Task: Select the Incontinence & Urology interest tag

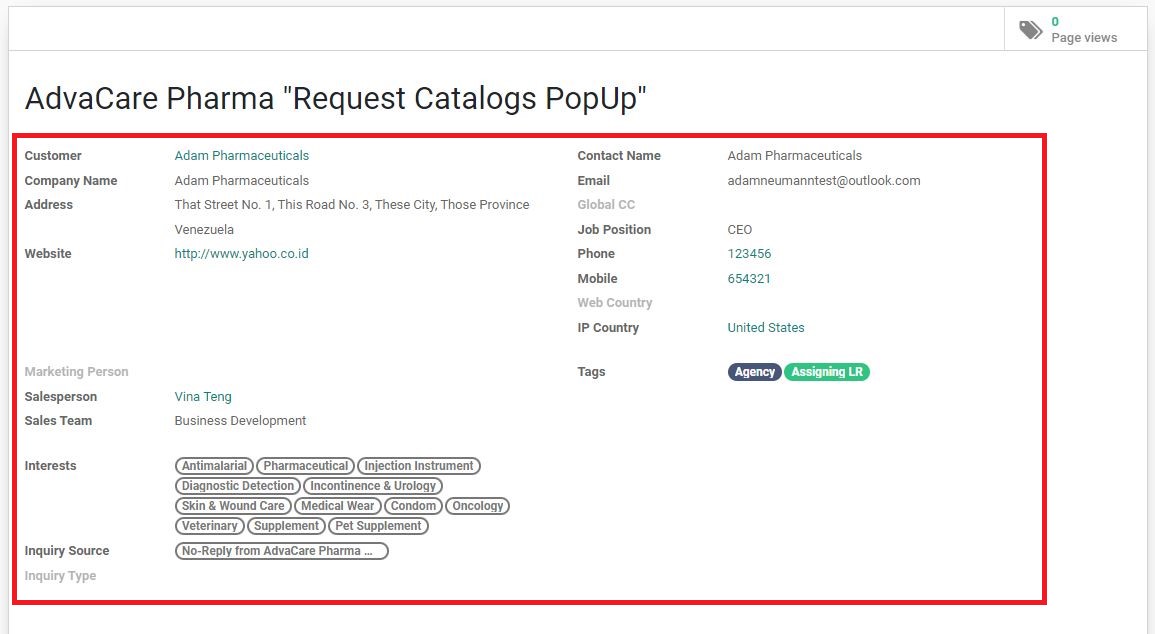Action: [x=373, y=486]
